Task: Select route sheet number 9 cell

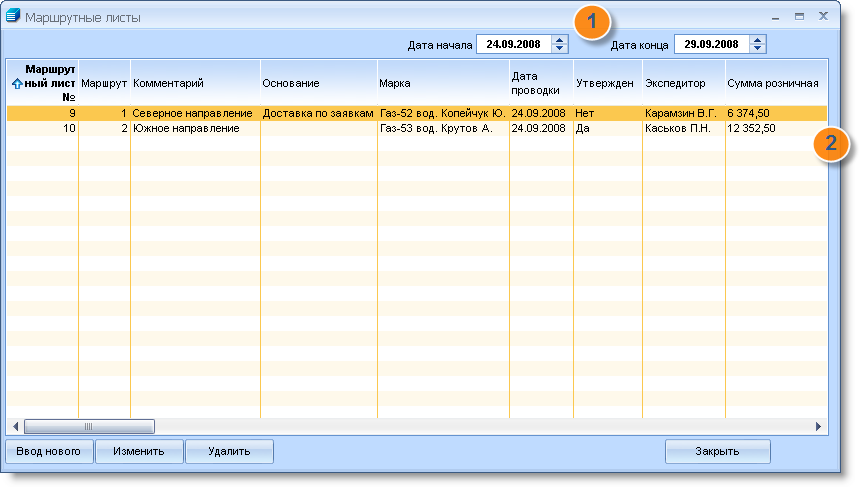Action: point(43,113)
